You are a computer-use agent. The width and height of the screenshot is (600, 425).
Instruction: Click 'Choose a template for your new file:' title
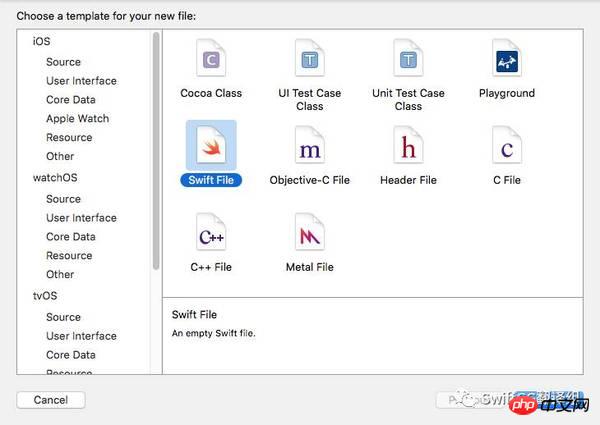click(x=106, y=16)
